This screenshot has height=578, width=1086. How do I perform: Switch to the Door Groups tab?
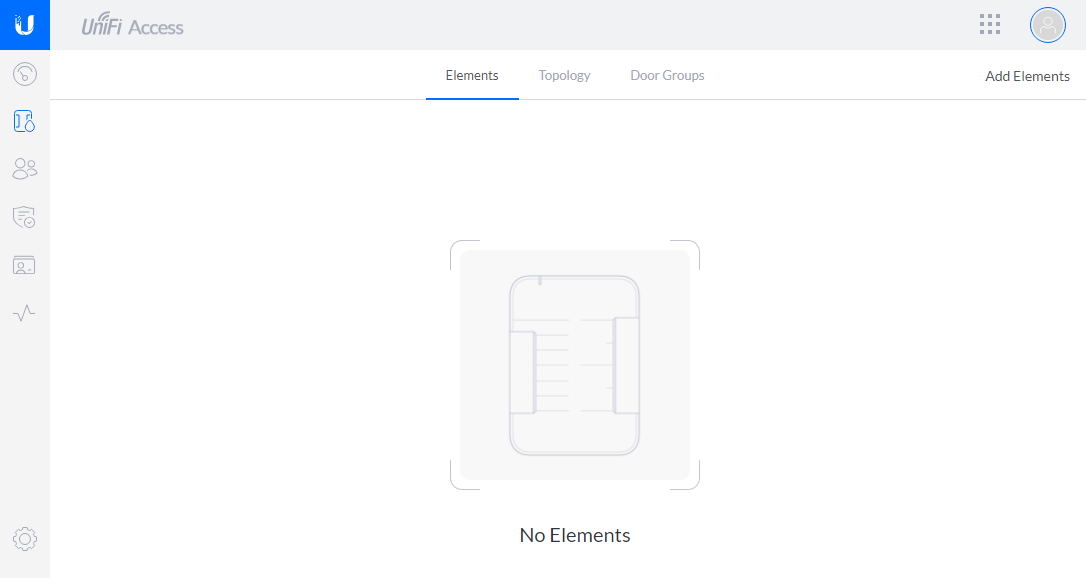click(667, 76)
